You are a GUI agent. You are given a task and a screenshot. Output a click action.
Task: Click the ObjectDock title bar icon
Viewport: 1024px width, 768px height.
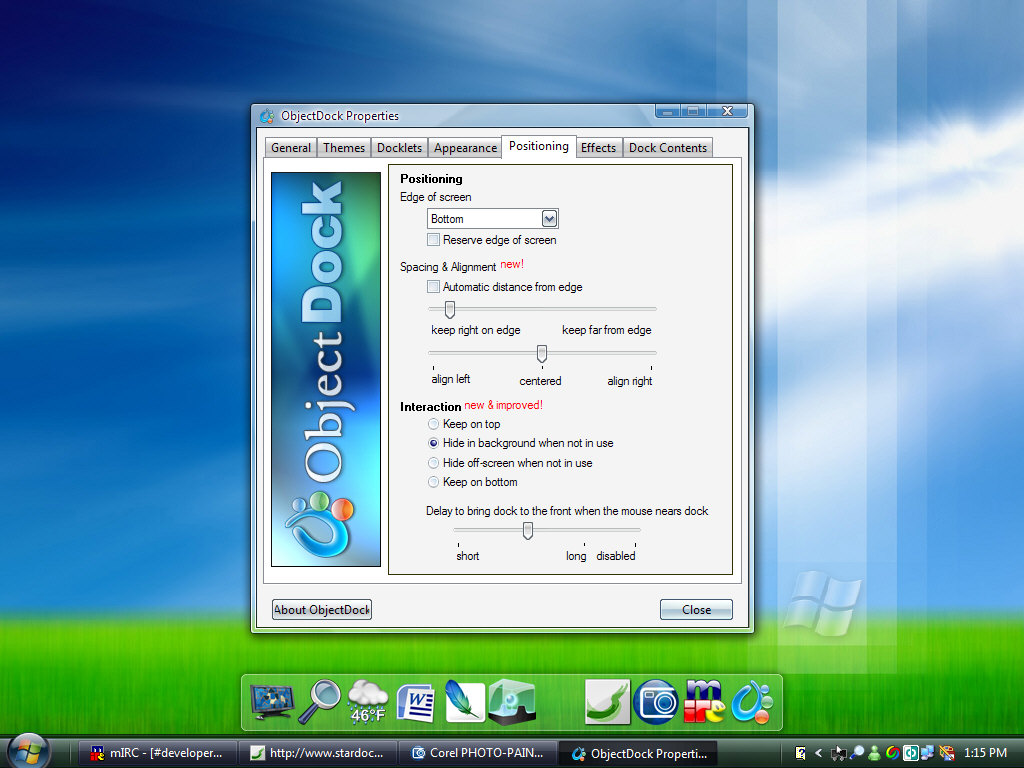pos(267,116)
